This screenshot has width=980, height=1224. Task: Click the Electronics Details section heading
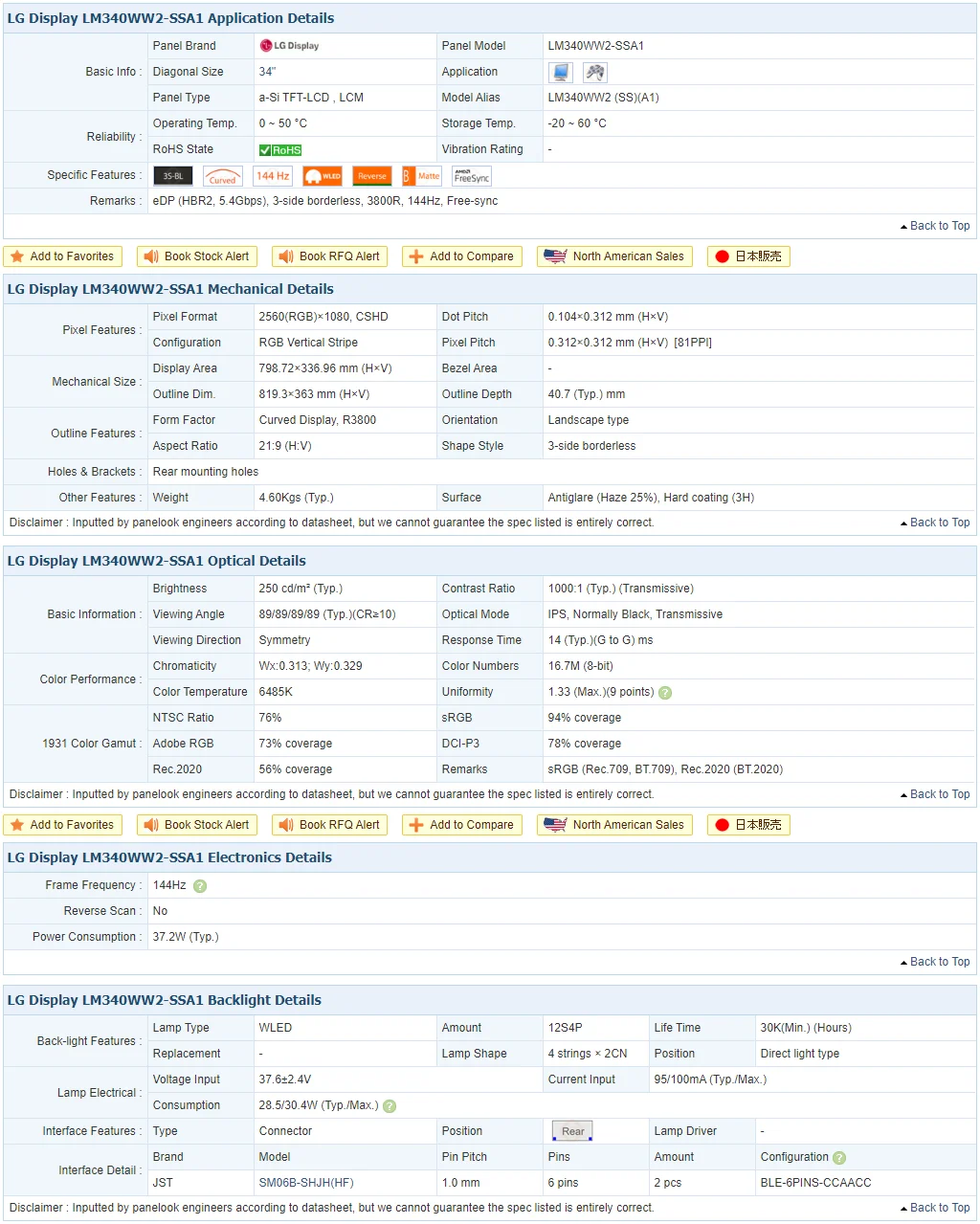point(169,857)
